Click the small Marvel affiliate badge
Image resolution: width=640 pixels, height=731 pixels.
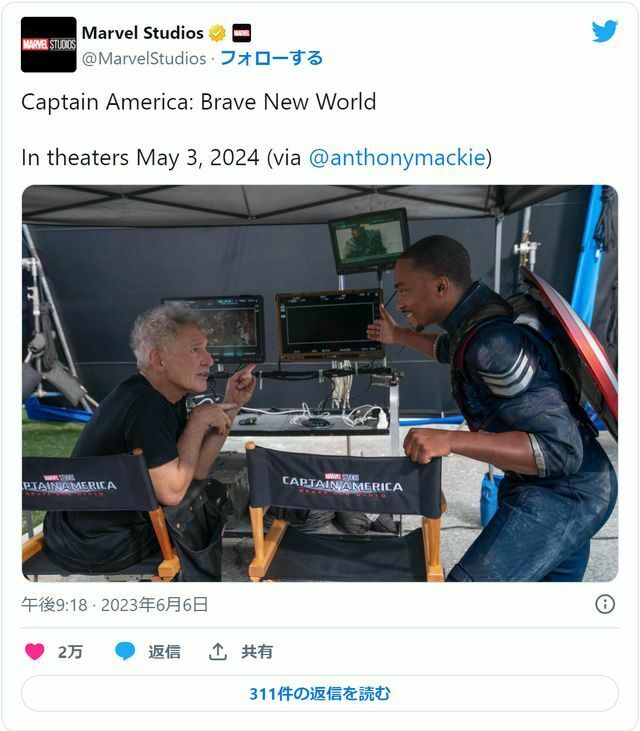point(241,33)
